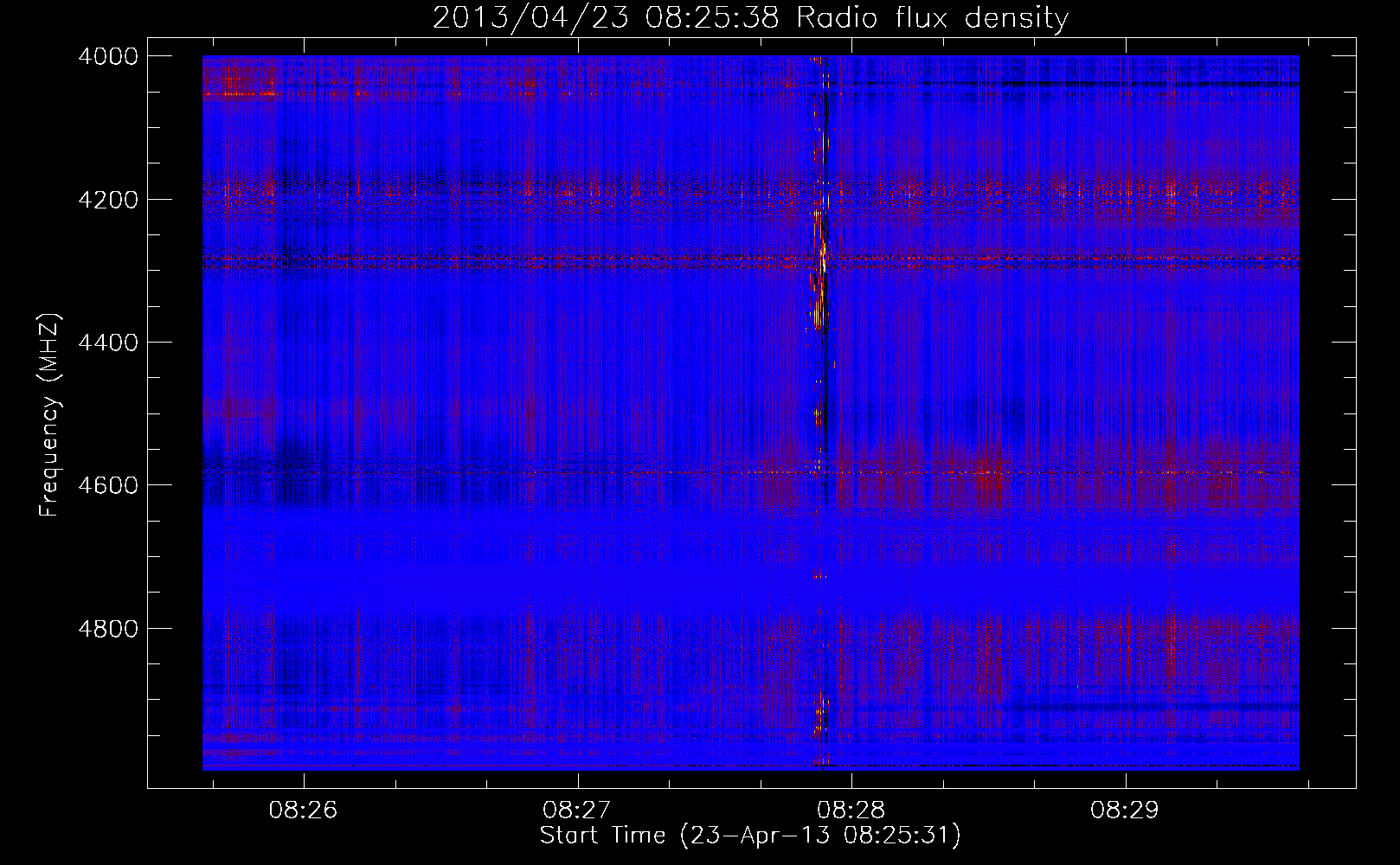1400x865 pixels.
Task: Click the 08:28 time axis label
Action: click(x=851, y=811)
